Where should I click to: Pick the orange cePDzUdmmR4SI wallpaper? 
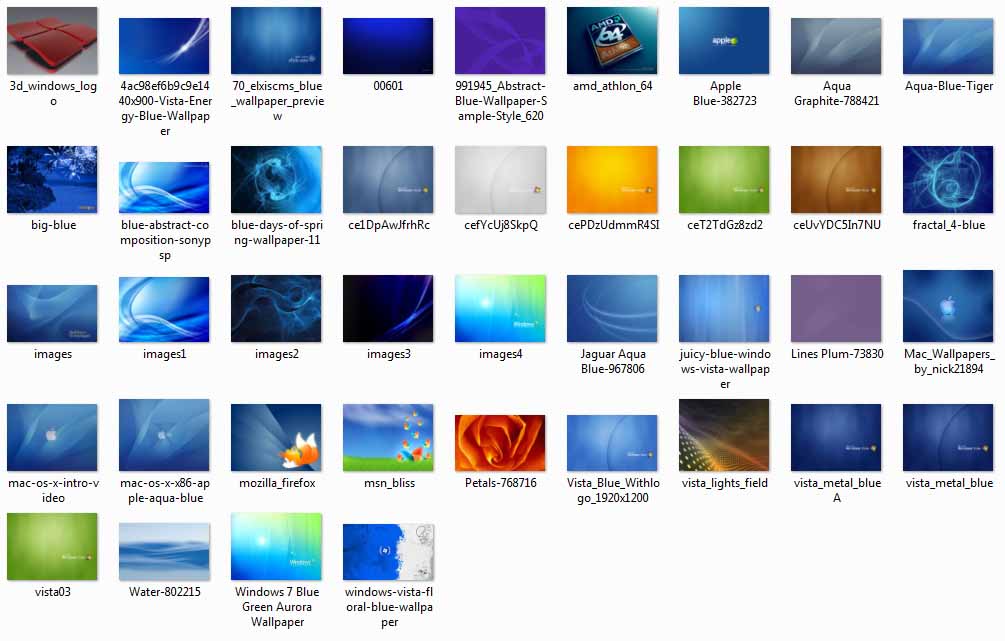pos(612,180)
